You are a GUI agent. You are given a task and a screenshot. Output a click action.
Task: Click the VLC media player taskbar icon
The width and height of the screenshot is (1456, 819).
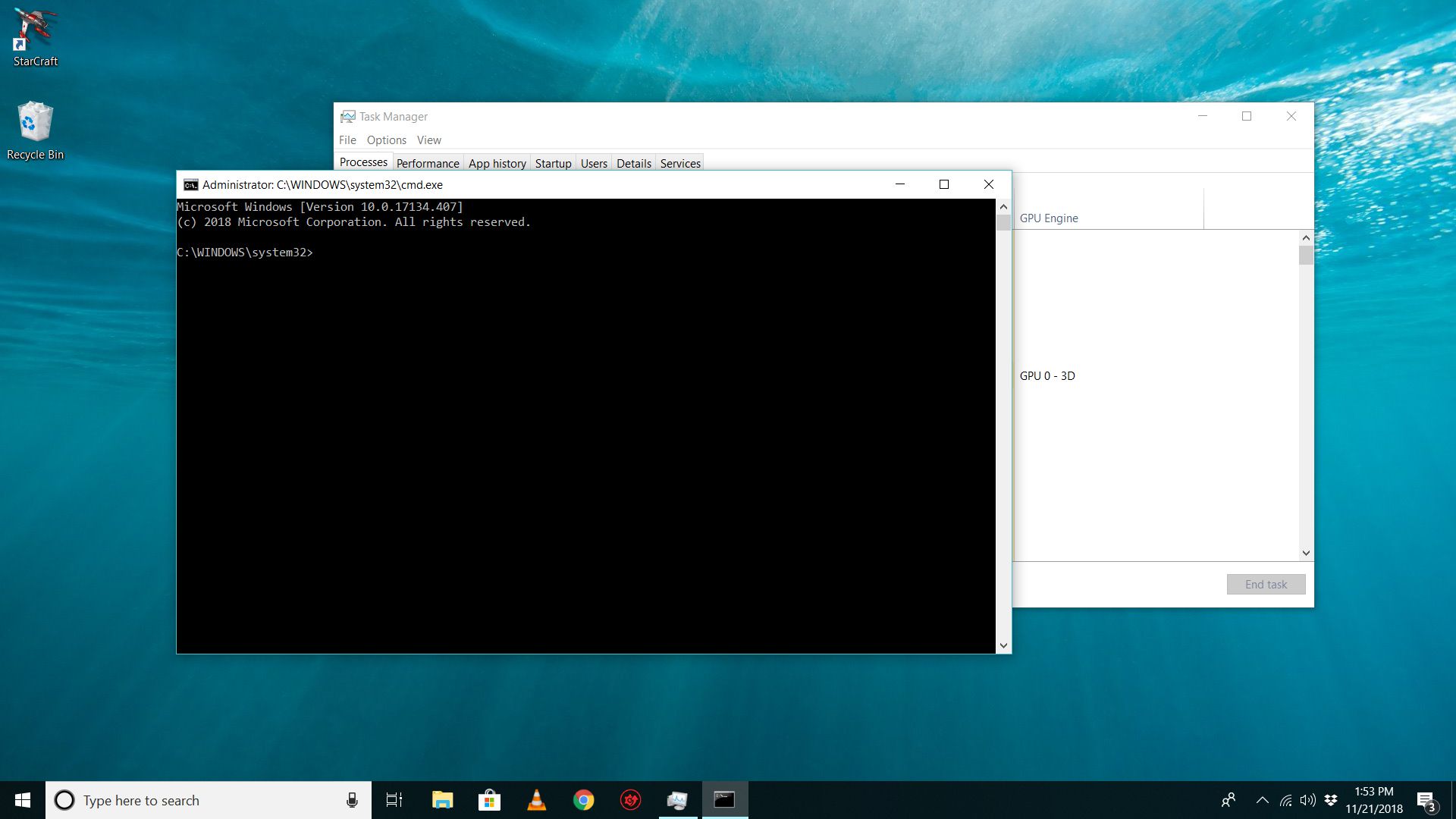[536, 799]
